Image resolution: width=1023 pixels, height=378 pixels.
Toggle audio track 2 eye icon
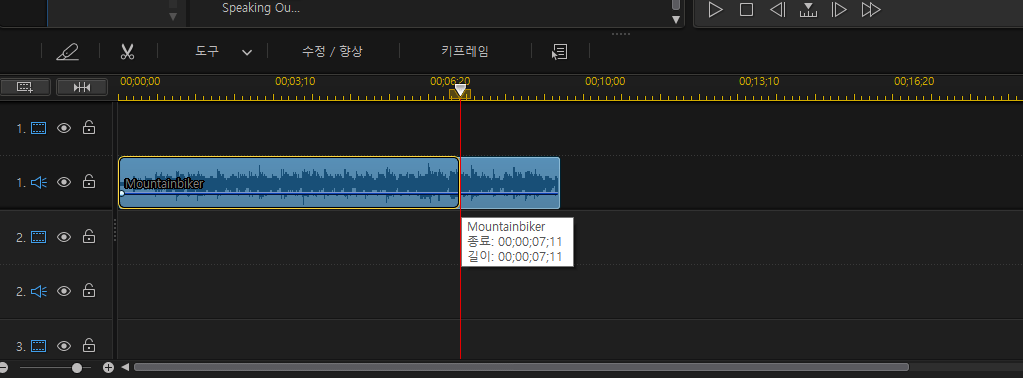[x=63, y=291]
